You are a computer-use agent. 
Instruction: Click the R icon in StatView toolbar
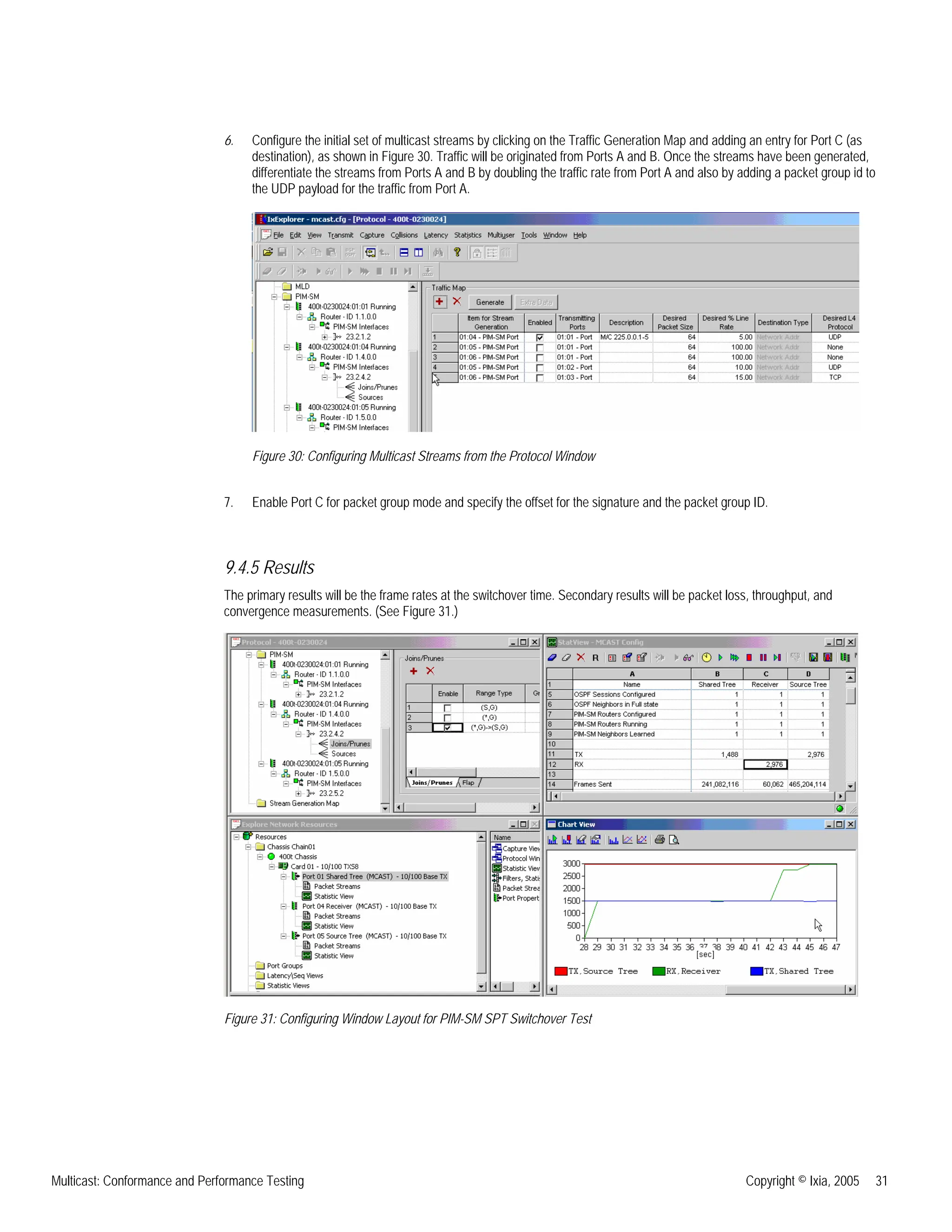[595, 658]
